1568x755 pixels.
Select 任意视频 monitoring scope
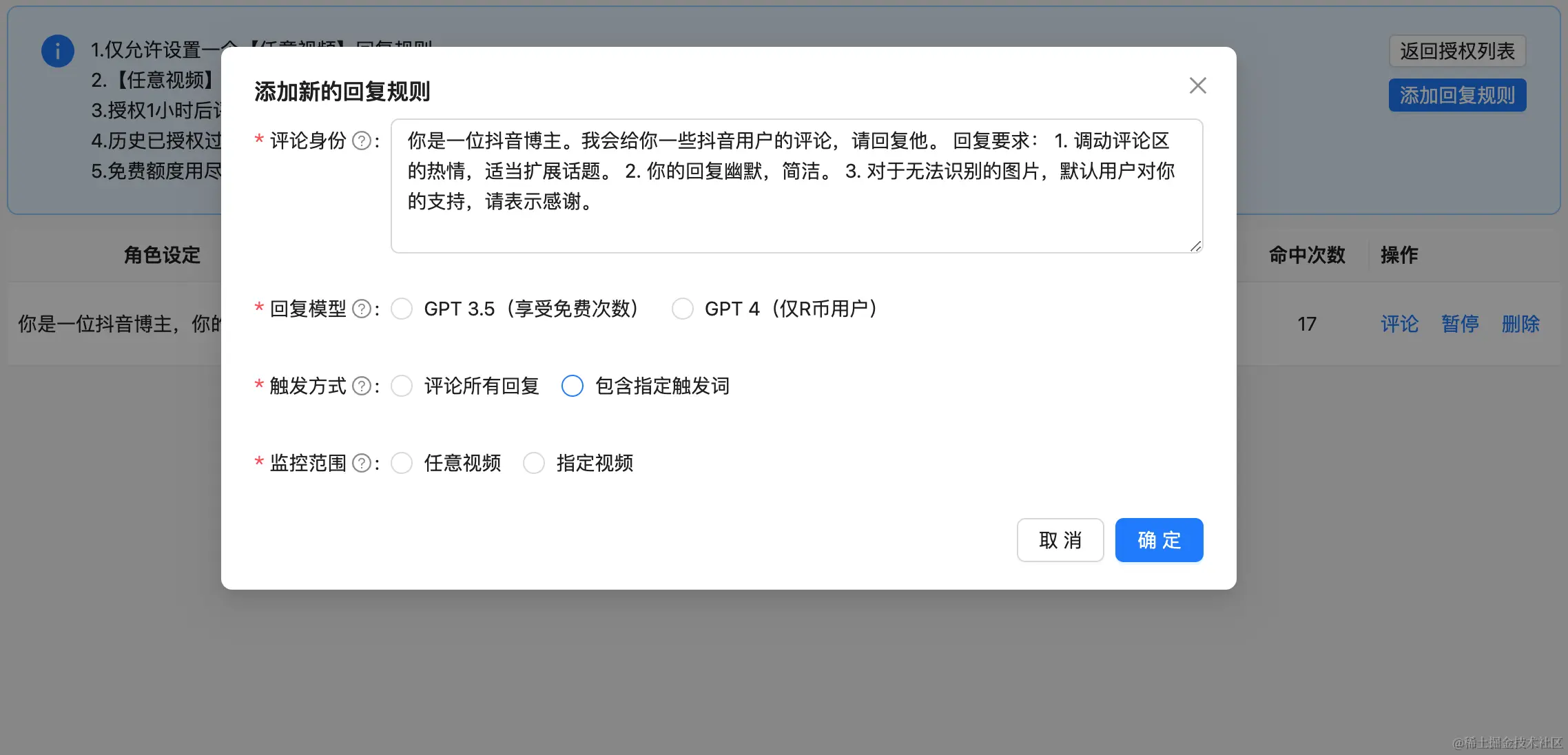[x=402, y=464]
